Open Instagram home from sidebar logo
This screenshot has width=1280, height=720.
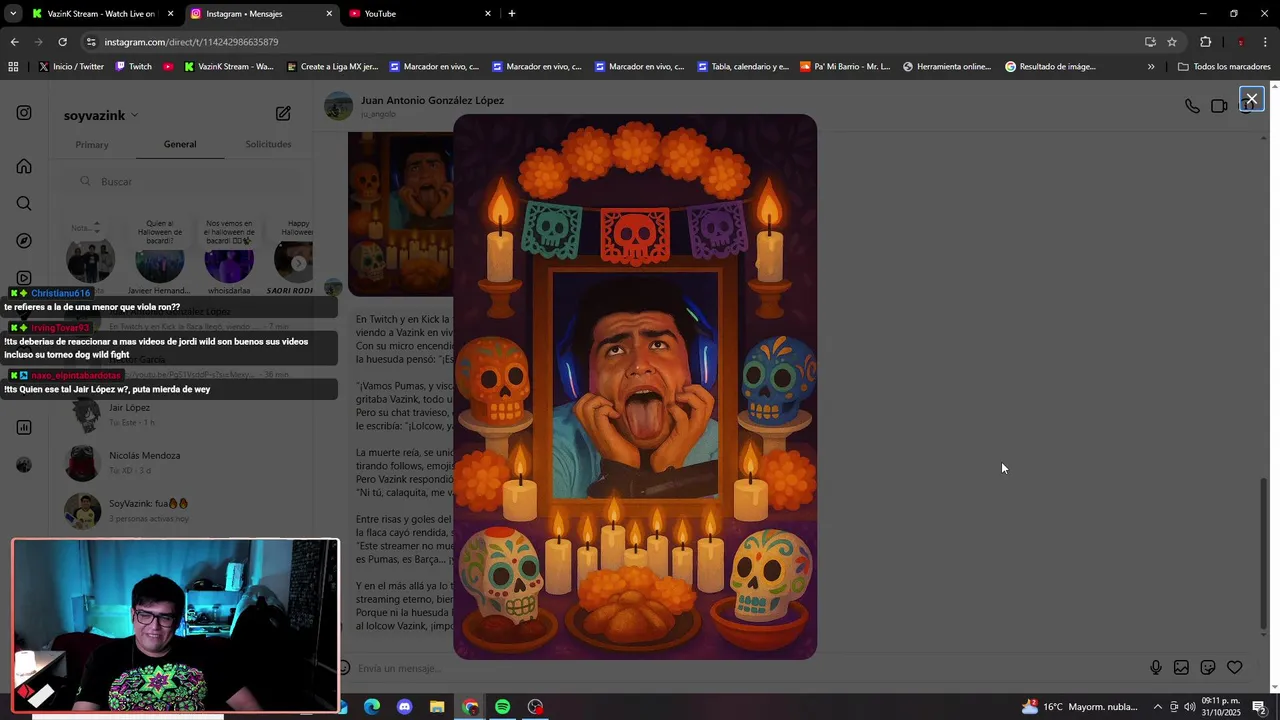[24, 114]
